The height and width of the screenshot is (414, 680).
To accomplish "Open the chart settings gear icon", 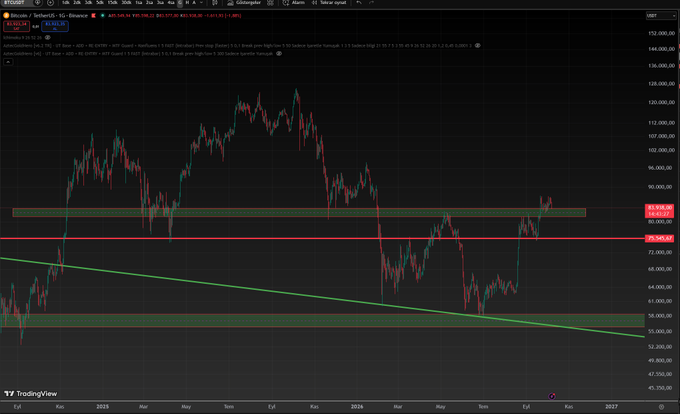I will coord(661,407).
